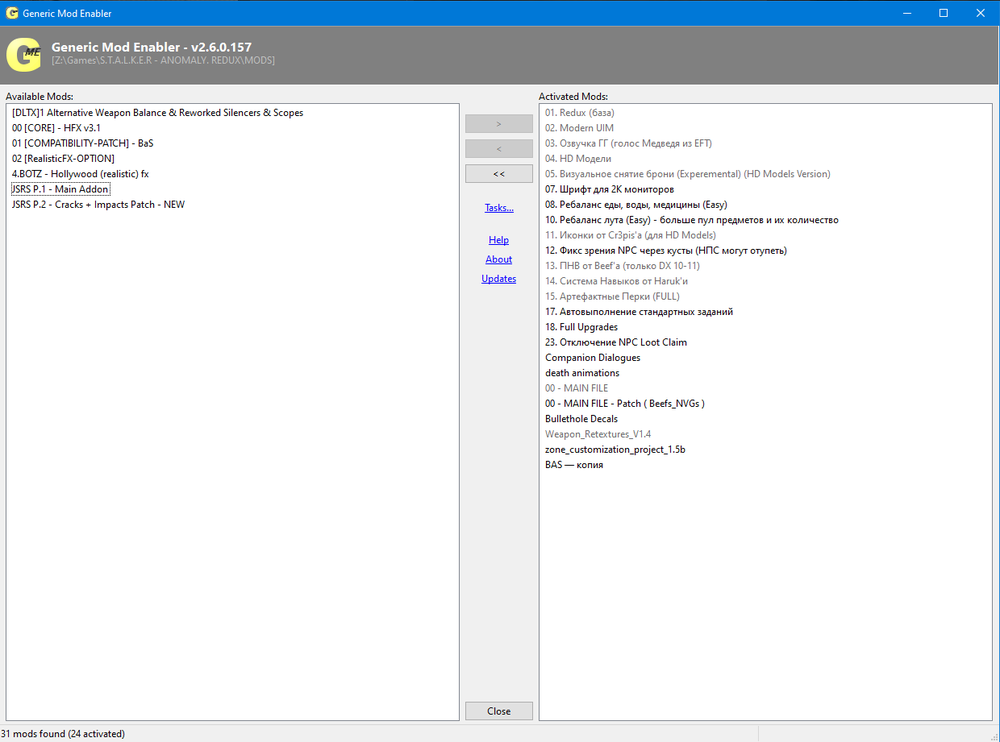The width and height of the screenshot is (1000, 742).
Task: Select '4.BOTZ - Hollywood (realistic) fx' mod
Action: [80, 174]
